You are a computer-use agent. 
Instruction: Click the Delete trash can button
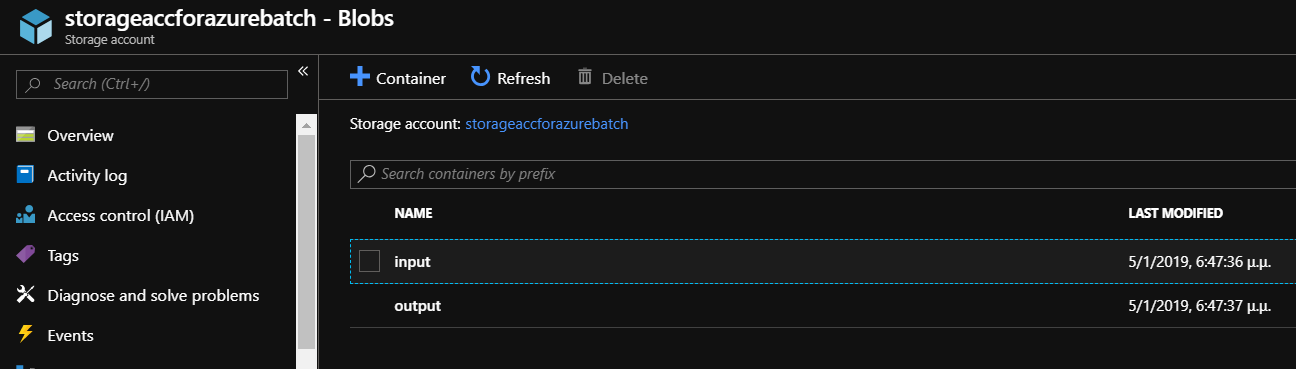click(612, 77)
